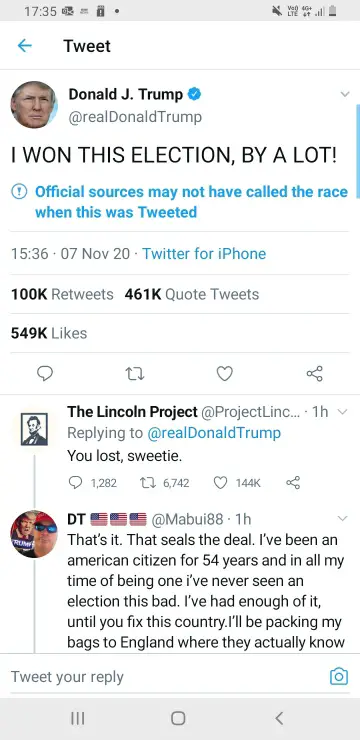The image size is (360, 740).
Task: Reply to Trump's main tweet
Action: point(45,374)
